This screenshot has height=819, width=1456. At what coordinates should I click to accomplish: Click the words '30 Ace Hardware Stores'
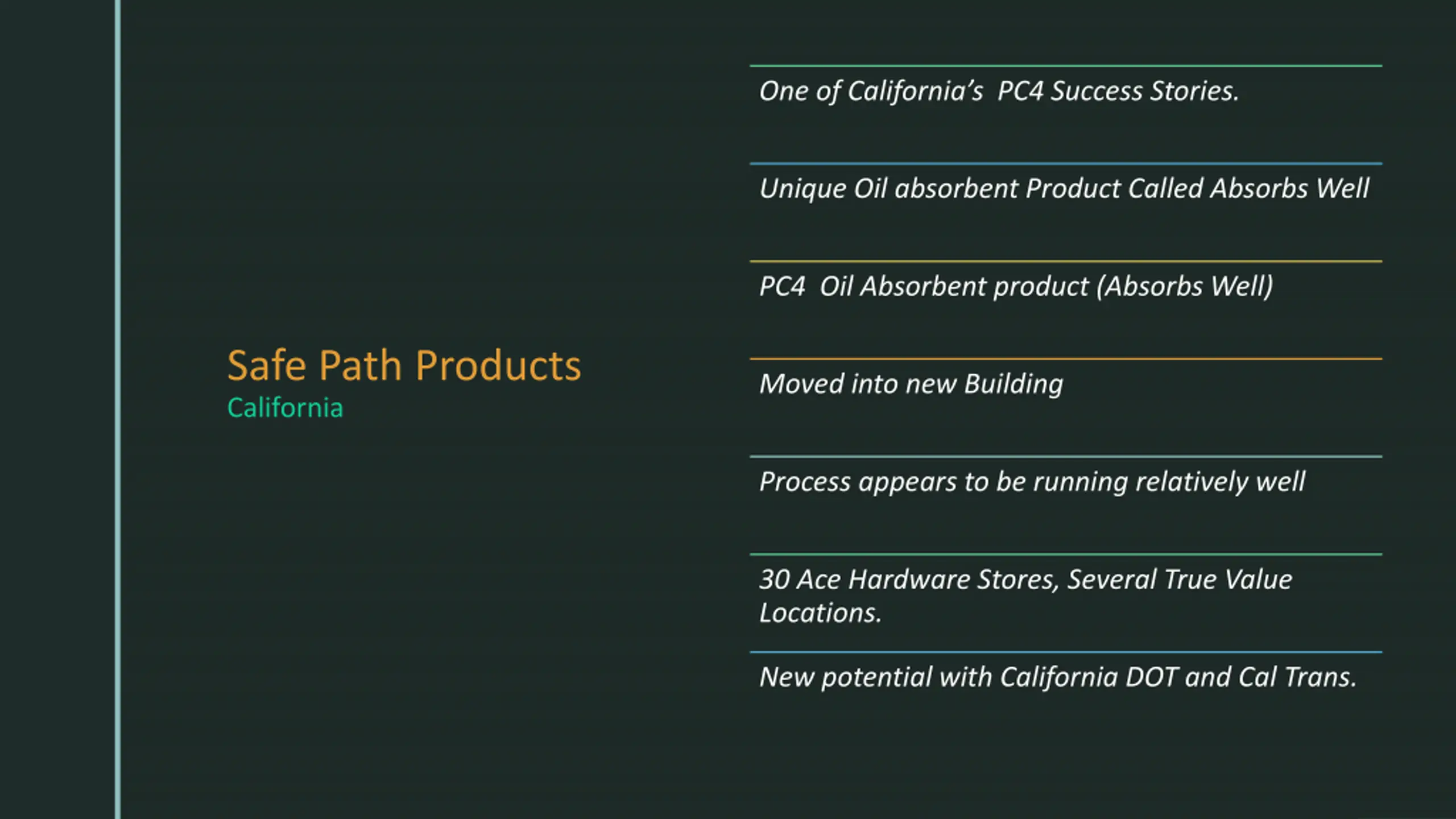(x=908, y=580)
